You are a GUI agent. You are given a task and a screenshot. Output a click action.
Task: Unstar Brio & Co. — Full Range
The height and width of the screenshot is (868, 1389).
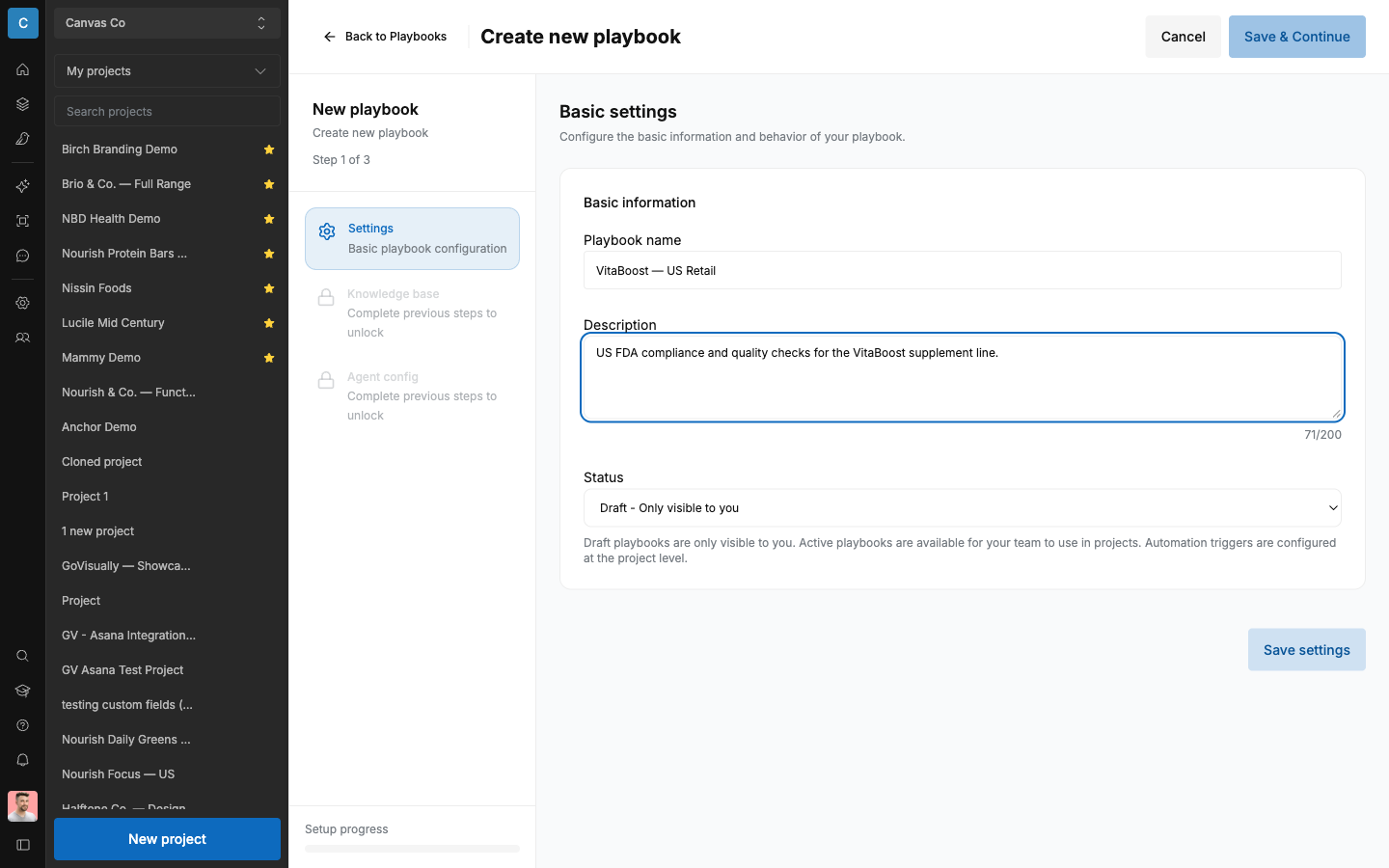[269, 184]
